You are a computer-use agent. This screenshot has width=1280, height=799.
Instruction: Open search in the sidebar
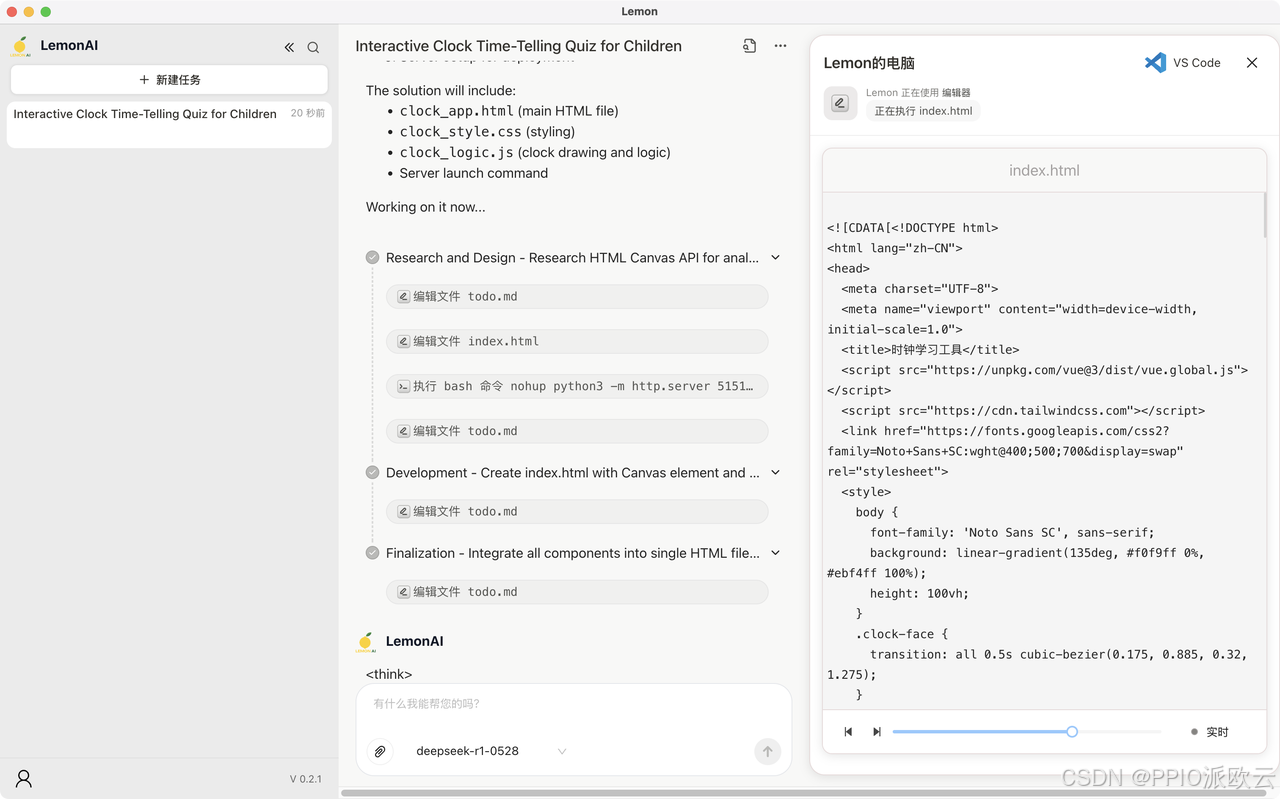click(x=313, y=47)
